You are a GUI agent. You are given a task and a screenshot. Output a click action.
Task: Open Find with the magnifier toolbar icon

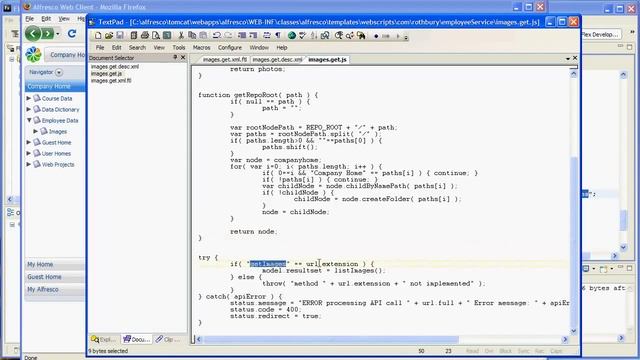click(x=339, y=36)
